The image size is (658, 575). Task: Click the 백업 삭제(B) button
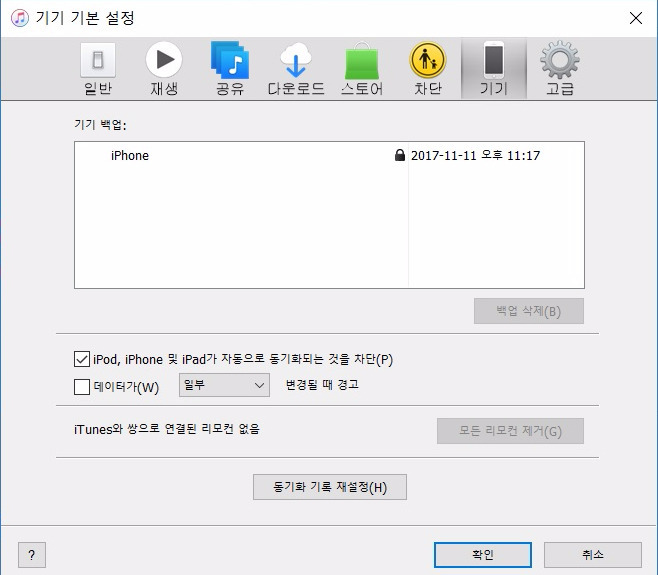529,311
